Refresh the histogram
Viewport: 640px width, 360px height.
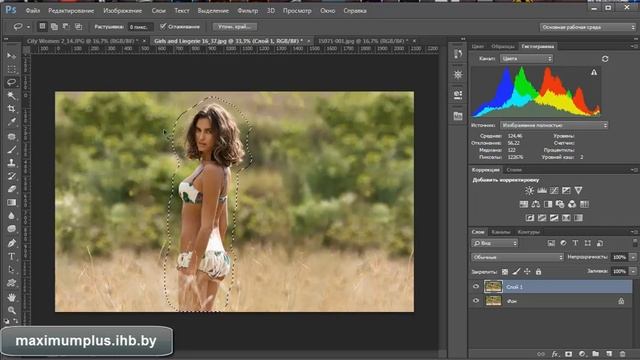tap(605, 59)
